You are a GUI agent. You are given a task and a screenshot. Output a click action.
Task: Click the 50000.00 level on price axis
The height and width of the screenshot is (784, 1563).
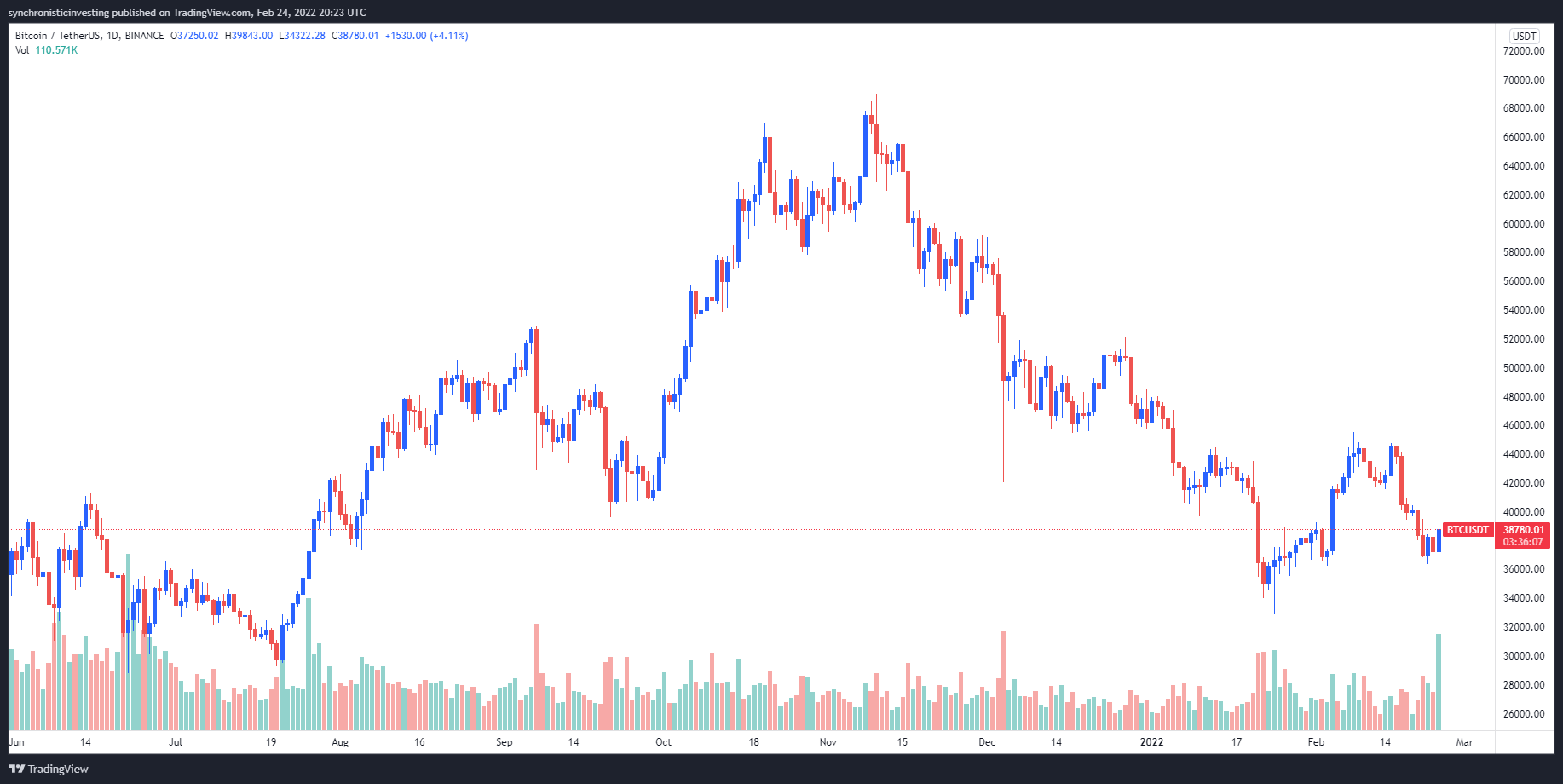point(1524,368)
